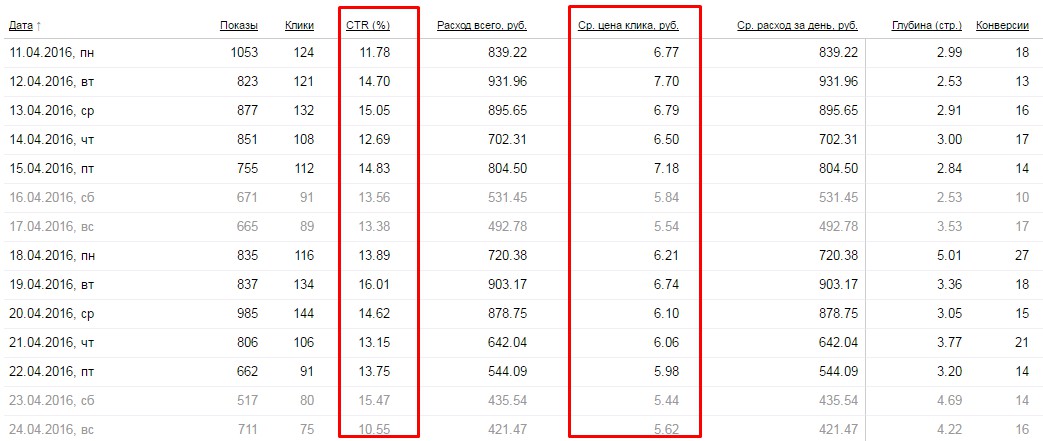This screenshot has height=441, width=1043.
Task: Click the CTR (%) column header
Action: coord(368,26)
